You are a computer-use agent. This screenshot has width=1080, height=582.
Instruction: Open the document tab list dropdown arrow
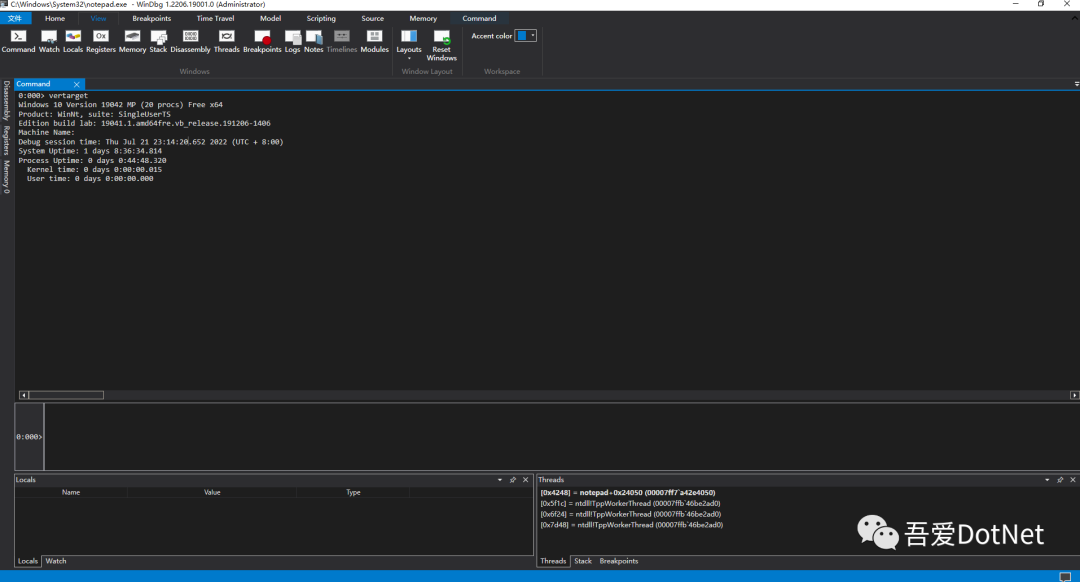[x=1077, y=84]
